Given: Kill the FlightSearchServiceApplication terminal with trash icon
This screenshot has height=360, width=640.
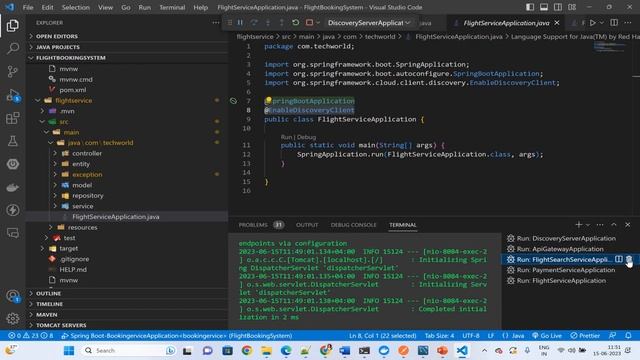Looking at the screenshot, I should pyautogui.click(x=629, y=259).
